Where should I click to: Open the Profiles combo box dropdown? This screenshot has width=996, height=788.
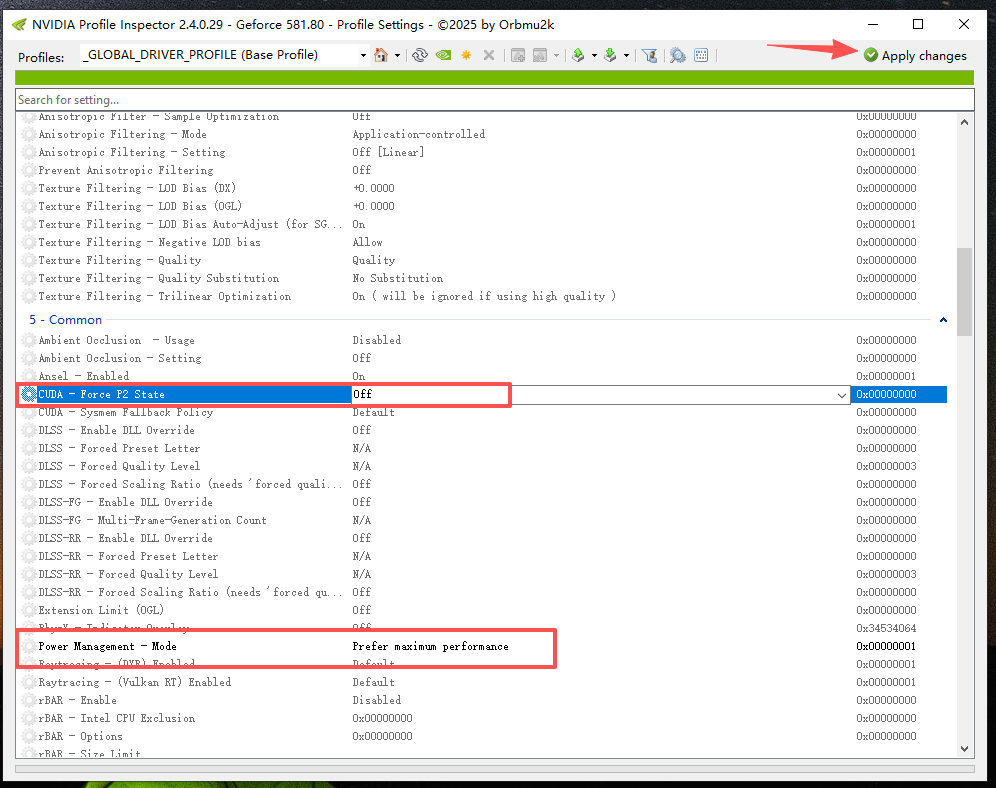pyautogui.click(x=363, y=56)
